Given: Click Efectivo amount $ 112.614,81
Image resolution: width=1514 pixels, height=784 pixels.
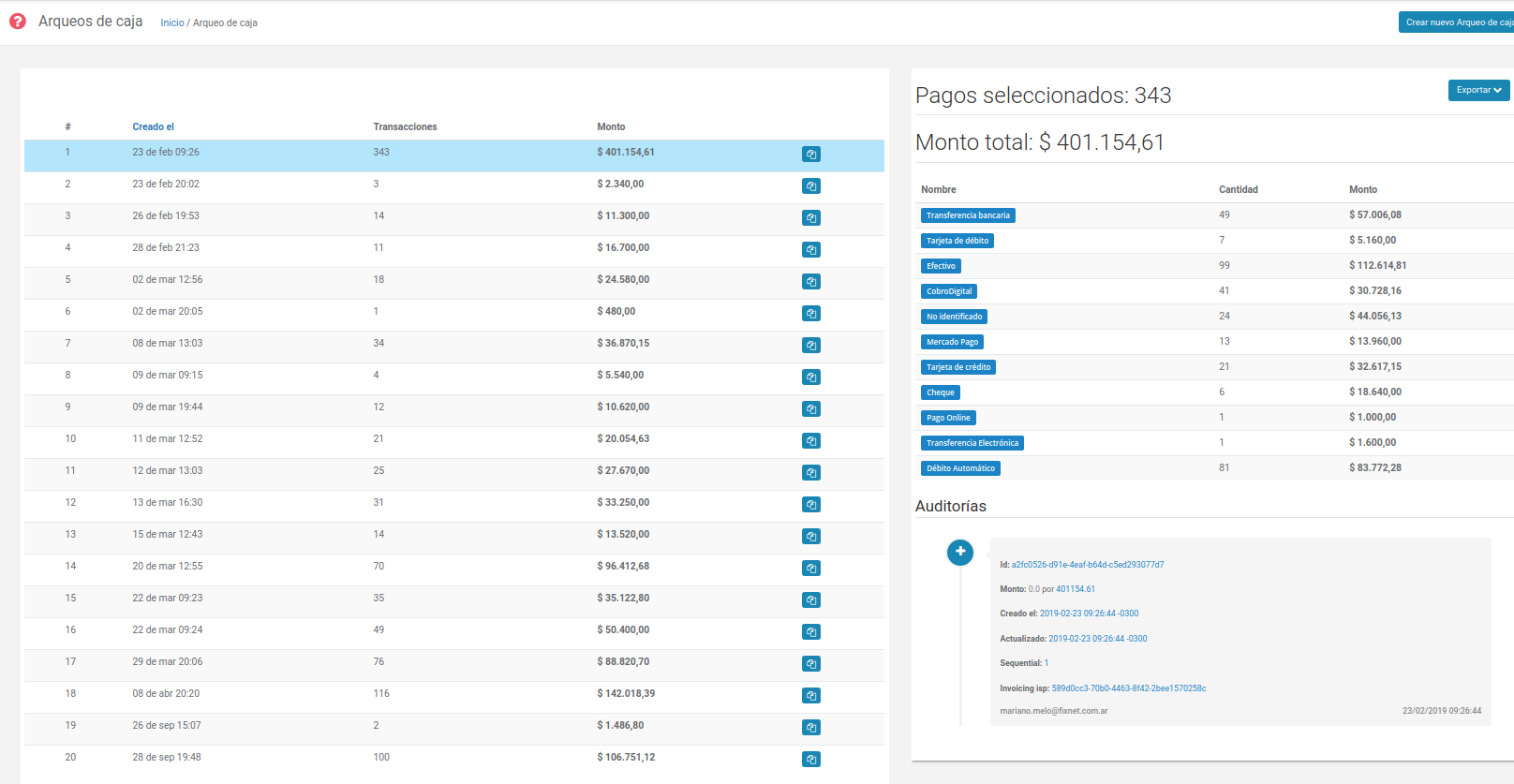Looking at the screenshot, I should tap(1377, 265).
